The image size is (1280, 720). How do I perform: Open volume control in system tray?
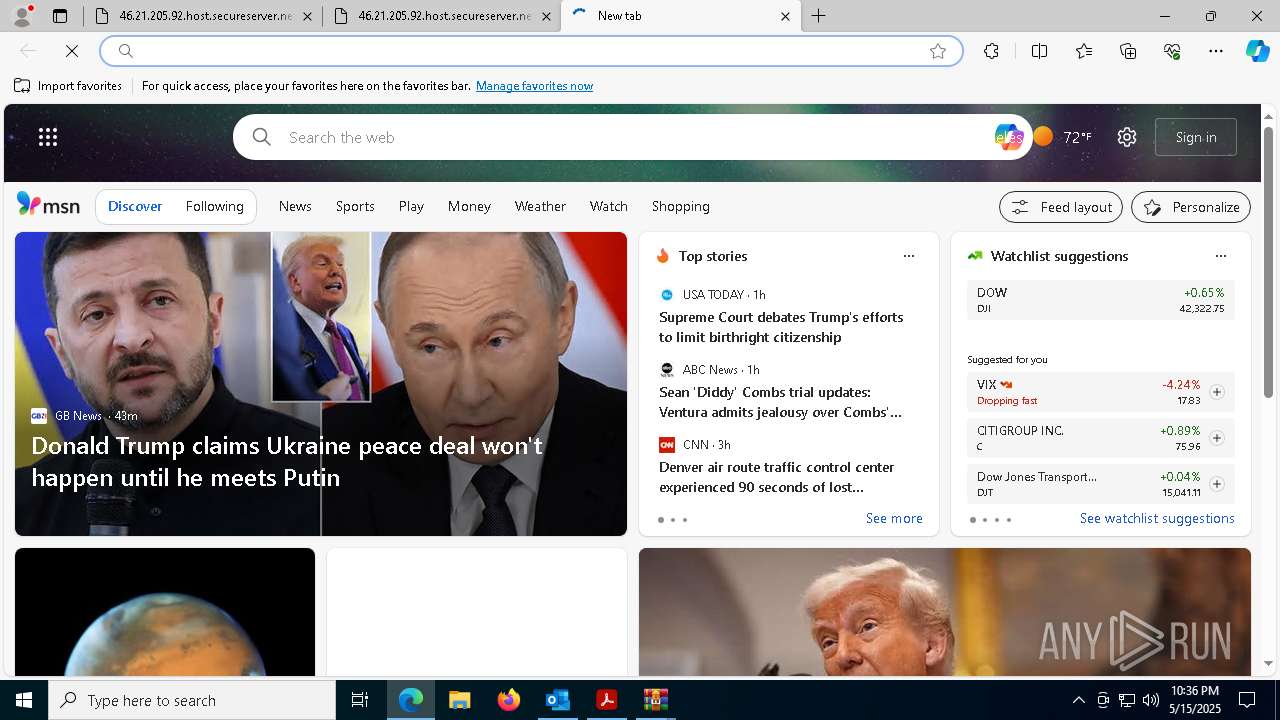(x=1150, y=700)
